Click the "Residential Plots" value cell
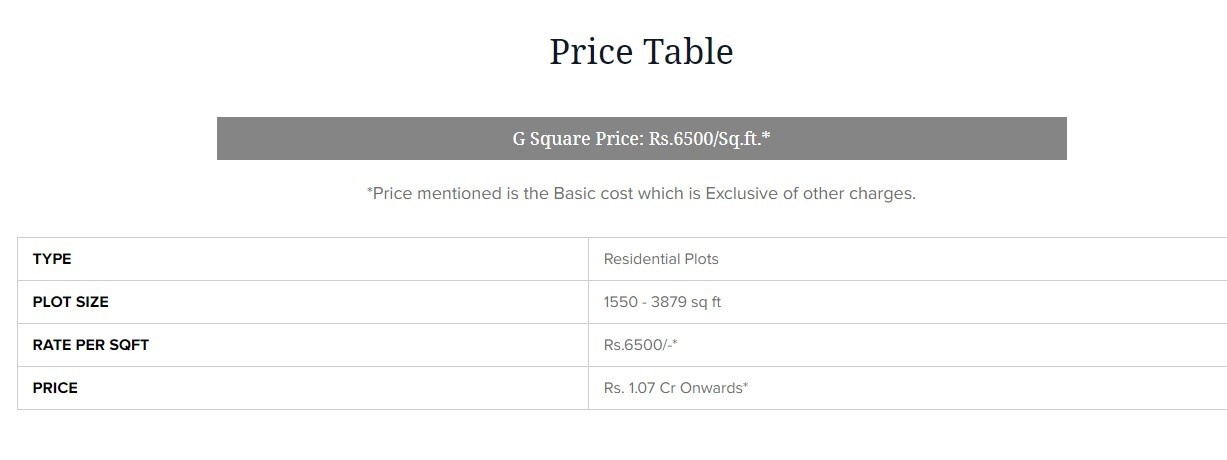Viewport: 1227px width, 460px height. [661, 259]
